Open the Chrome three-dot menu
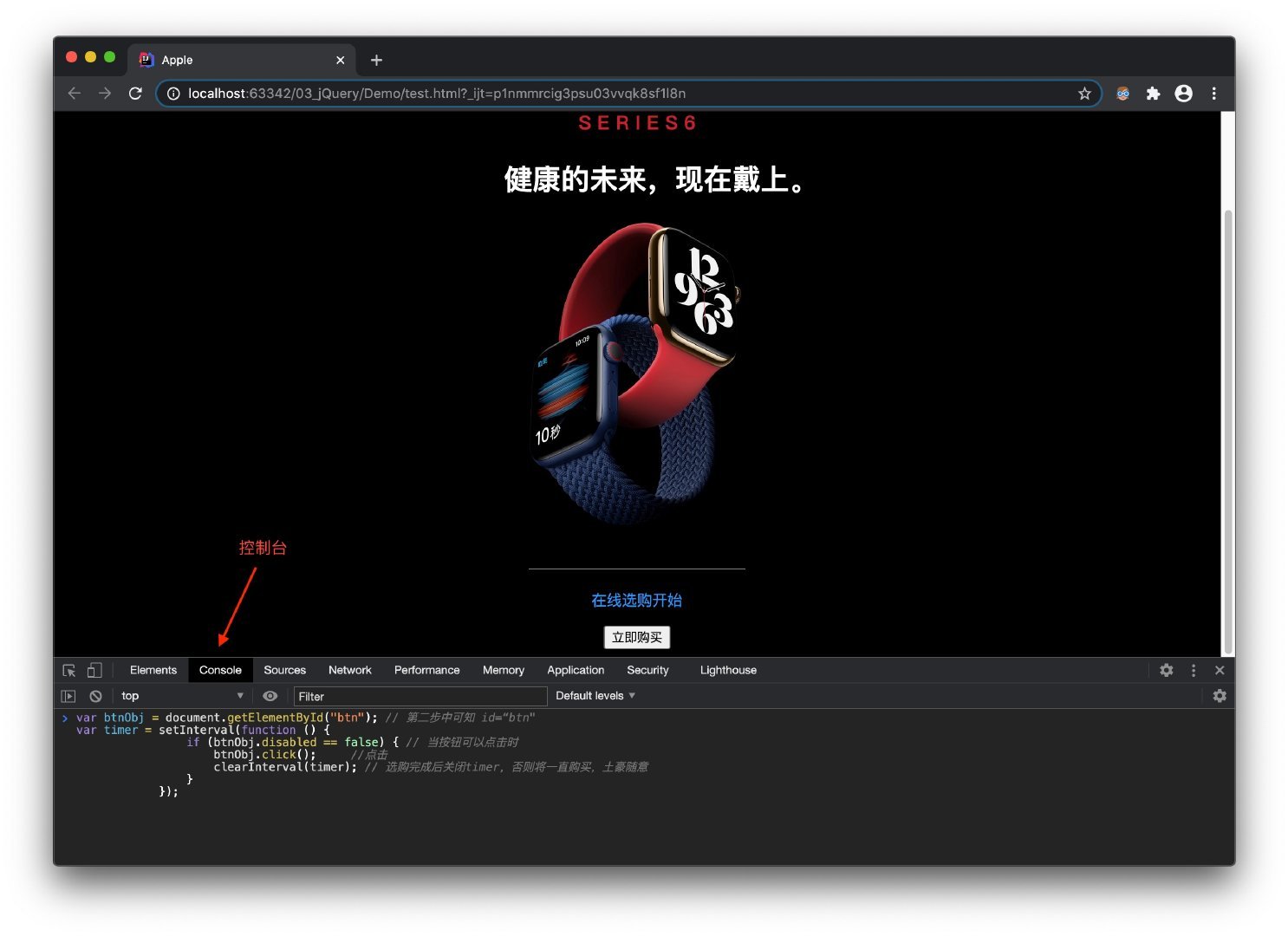The width and height of the screenshot is (1288, 936). pos(1213,94)
